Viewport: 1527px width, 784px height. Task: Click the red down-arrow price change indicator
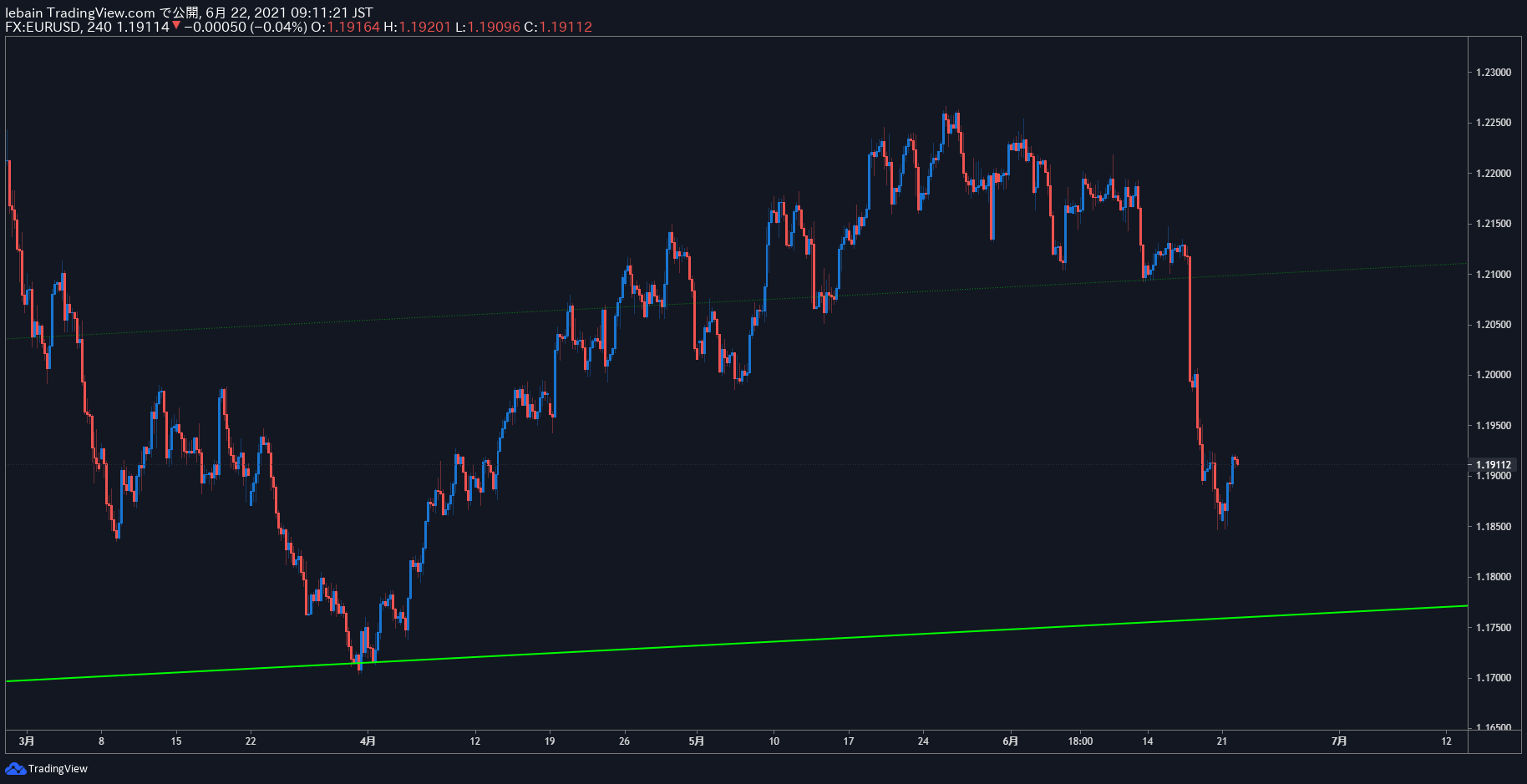(176, 26)
